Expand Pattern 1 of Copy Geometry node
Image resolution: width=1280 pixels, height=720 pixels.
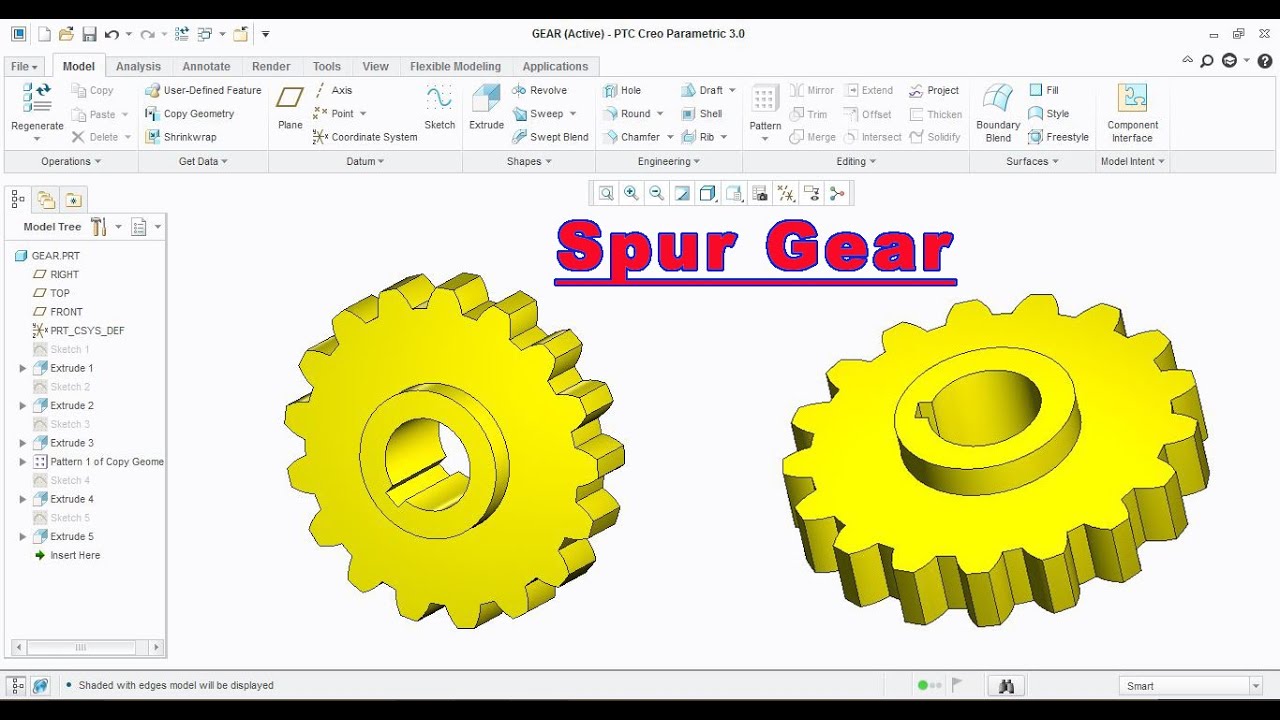coord(23,462)
